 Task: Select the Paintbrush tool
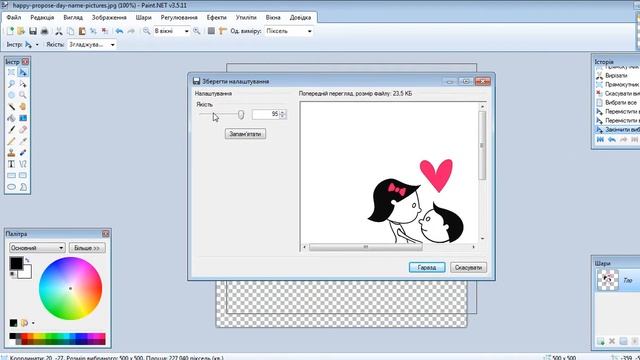11,129
